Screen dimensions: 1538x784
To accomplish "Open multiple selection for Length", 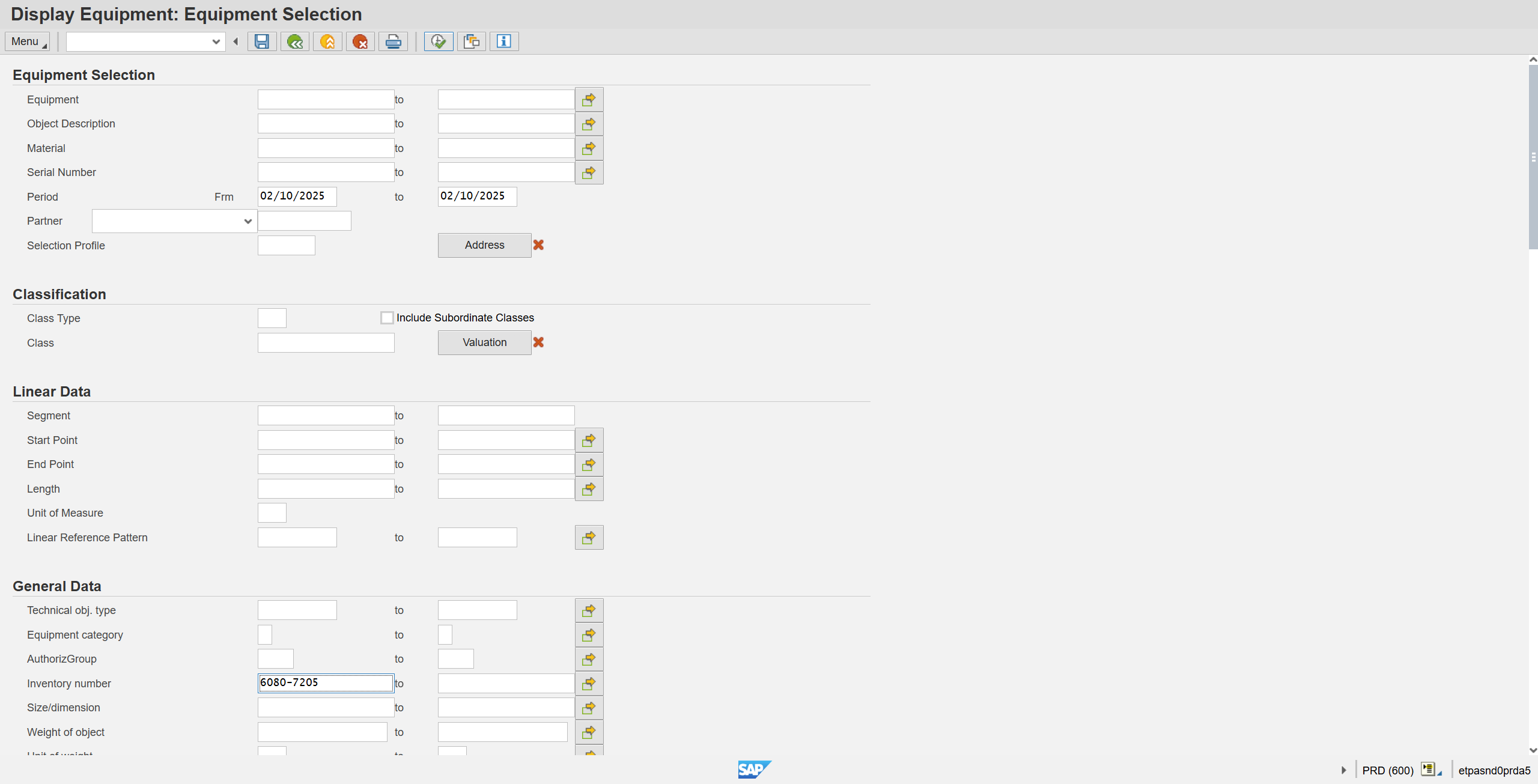I will pyautogui.click(x=589, y=489).
